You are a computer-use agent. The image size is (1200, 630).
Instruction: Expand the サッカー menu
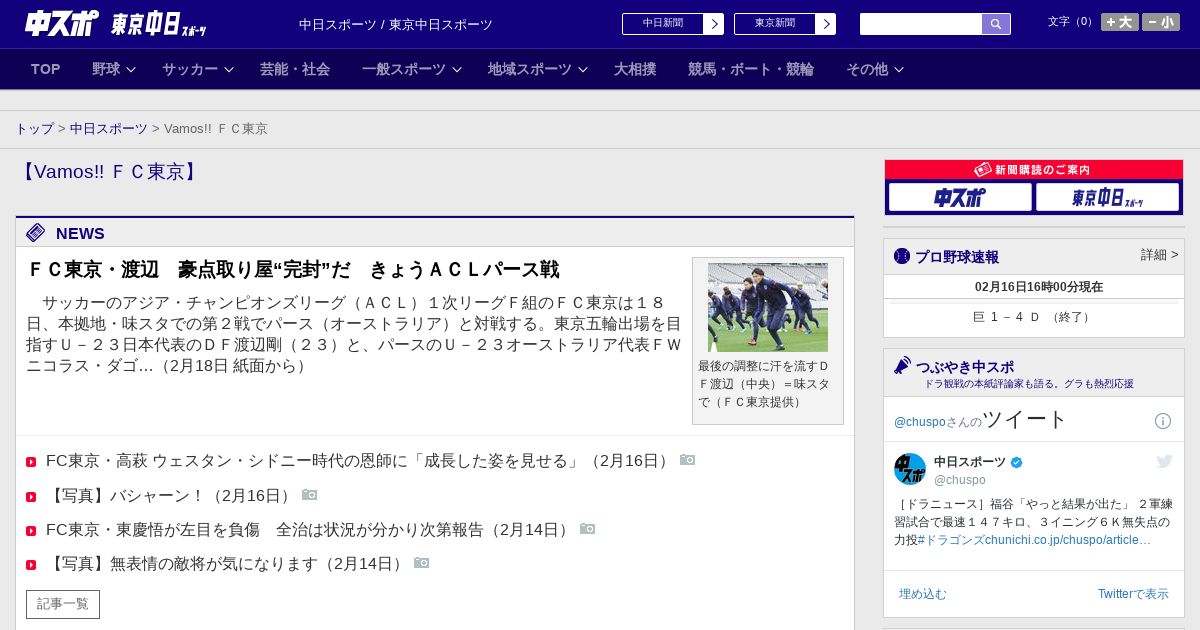198,69
